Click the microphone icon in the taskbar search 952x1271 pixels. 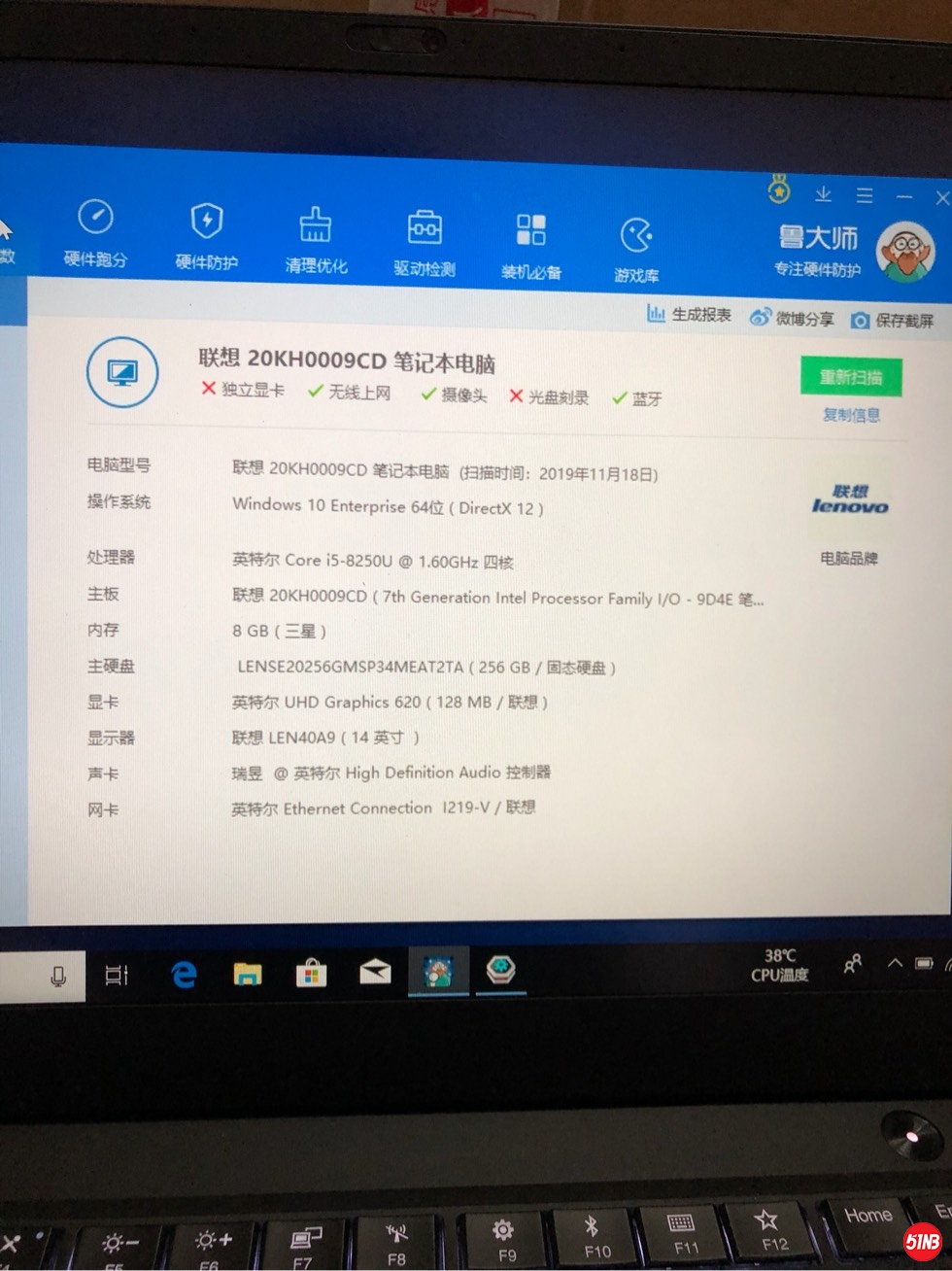point(58,977)
